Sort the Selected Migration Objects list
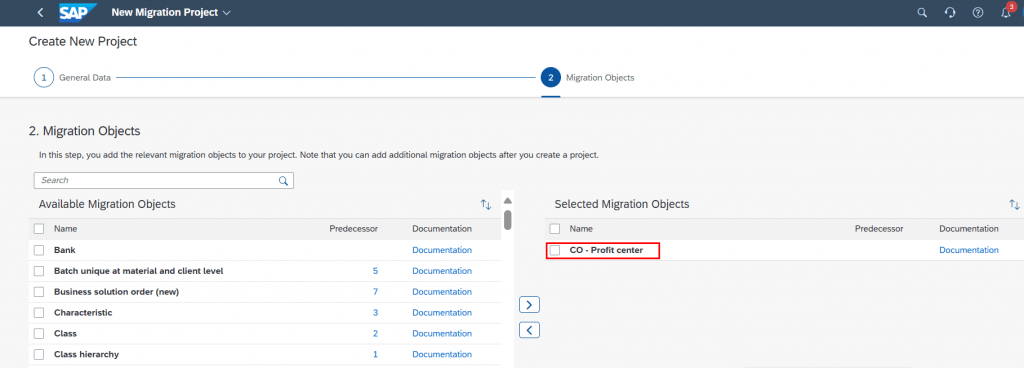 [x=1014, y=204]
